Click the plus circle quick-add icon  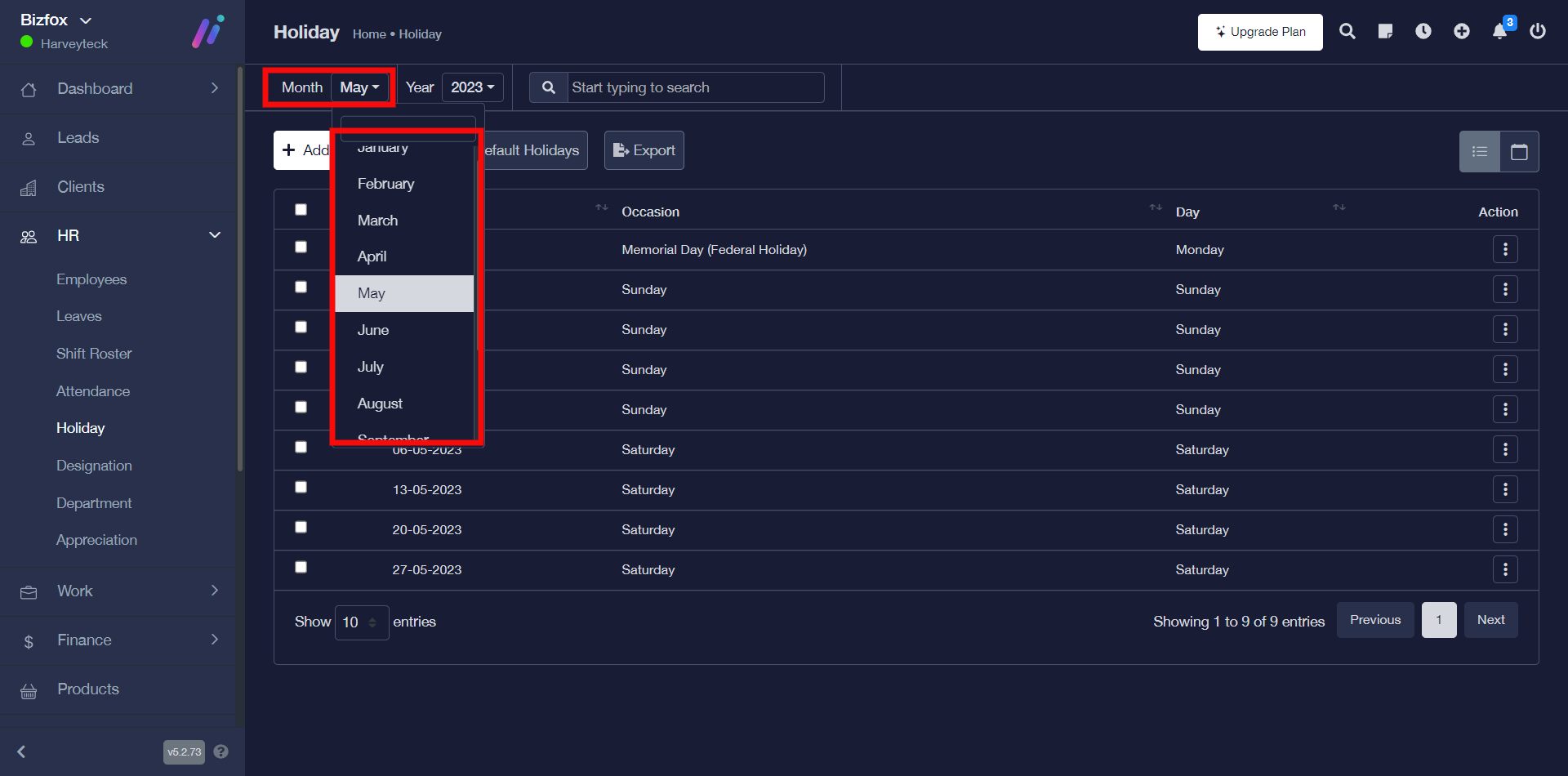(x=1462, y=32)
